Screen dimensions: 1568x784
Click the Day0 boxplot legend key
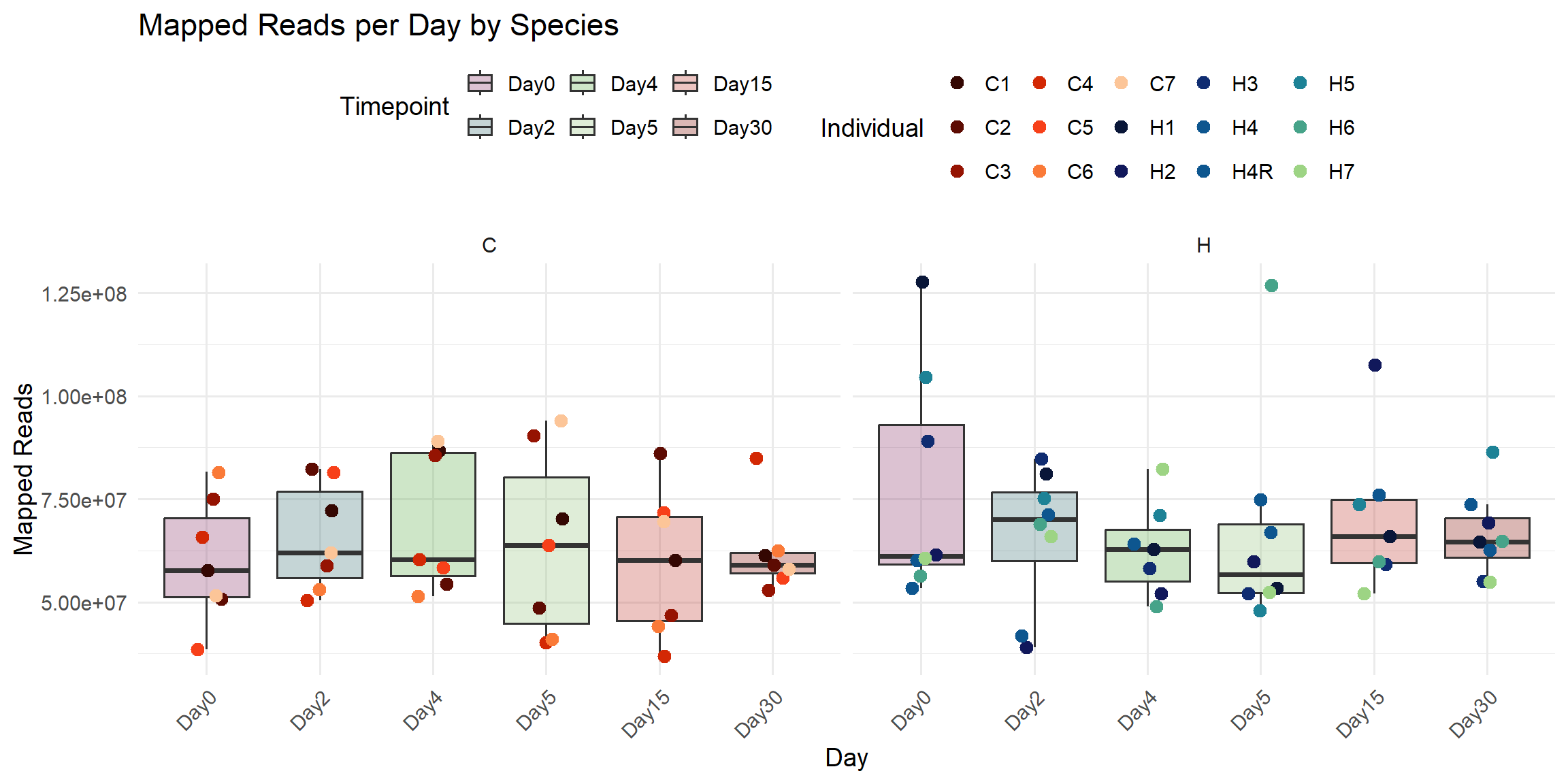click(x=480, y=83)
